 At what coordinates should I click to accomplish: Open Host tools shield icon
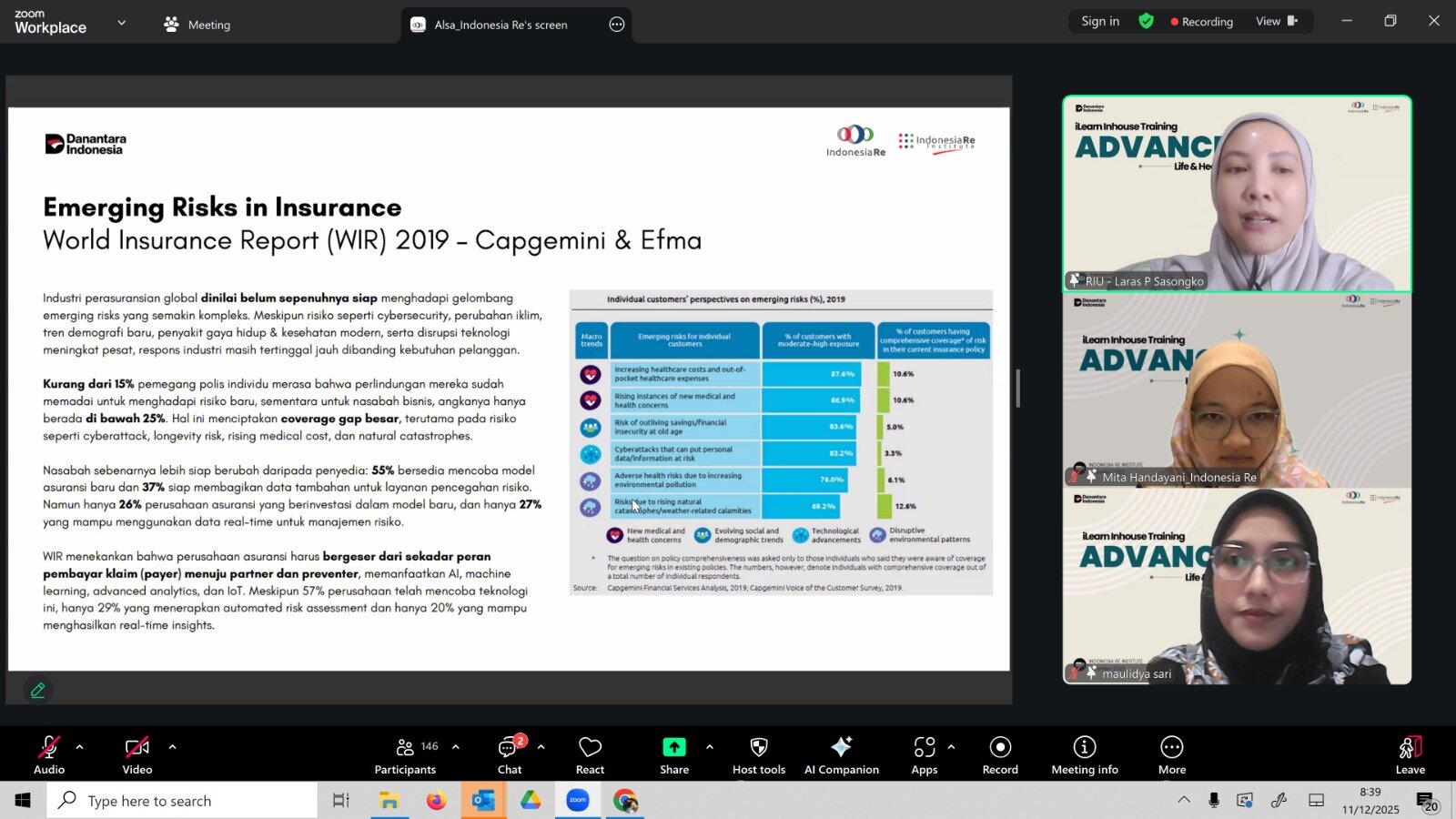(x=758, y=754)
